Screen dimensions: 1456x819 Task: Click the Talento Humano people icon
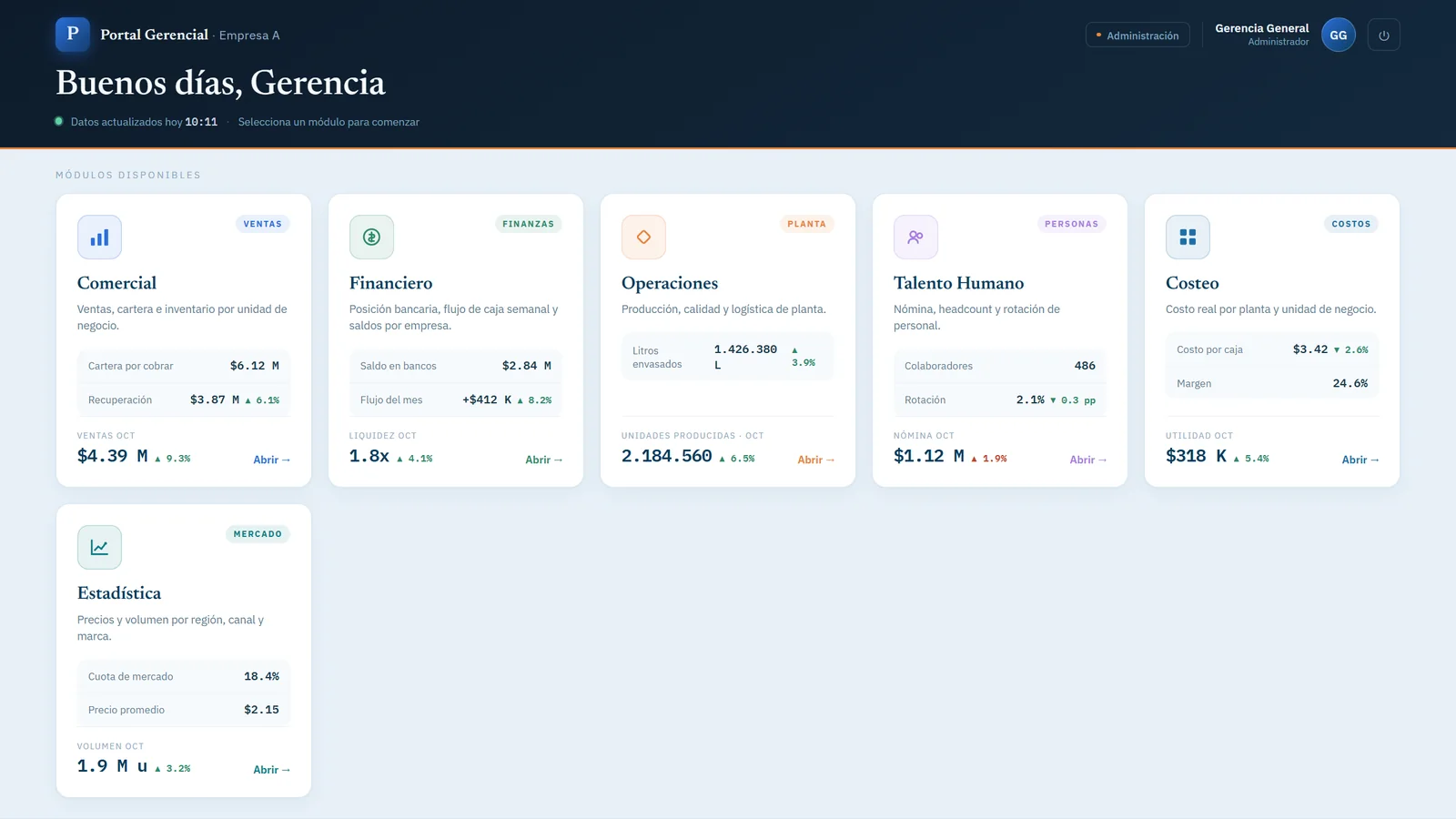coord(915,238)
